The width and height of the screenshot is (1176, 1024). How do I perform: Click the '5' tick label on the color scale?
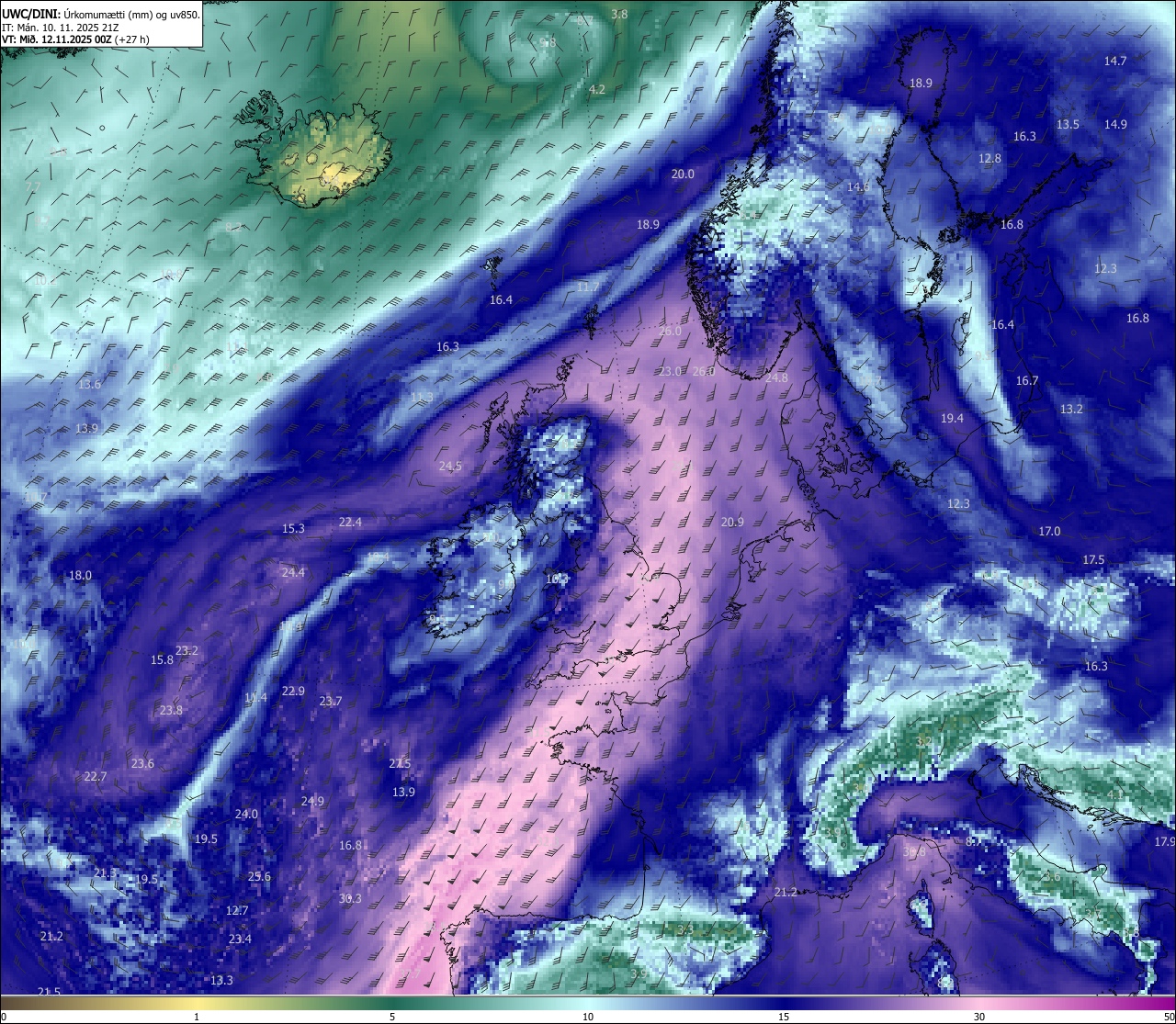click(x=392, y=1017)
